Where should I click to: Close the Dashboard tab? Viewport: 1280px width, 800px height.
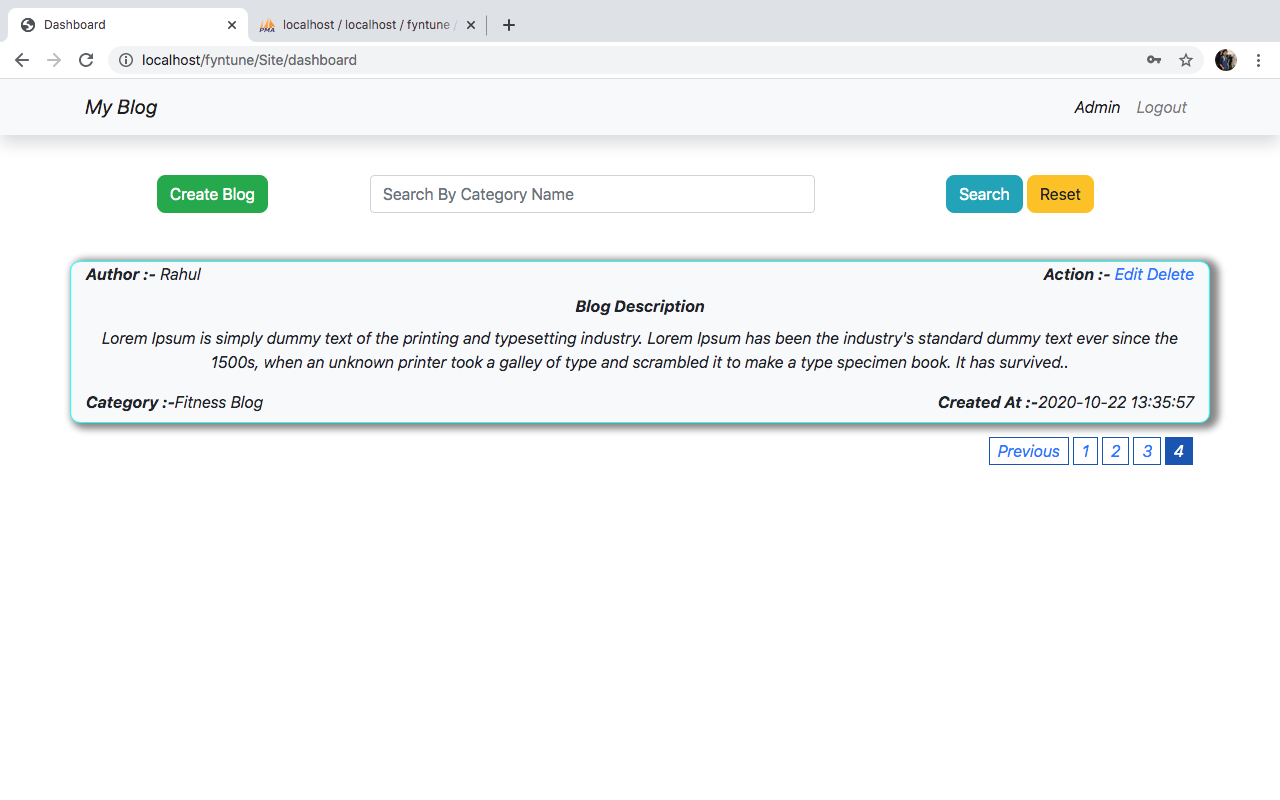pyautogui.click(x=232, y=25)
